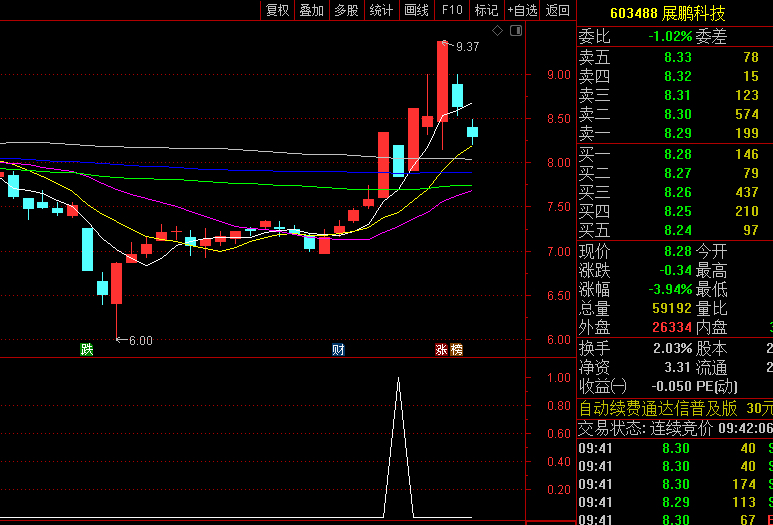This screenshot has height=525, width=773.
Task: Open the 统计 statistics tool
Action: pos(382,10)
